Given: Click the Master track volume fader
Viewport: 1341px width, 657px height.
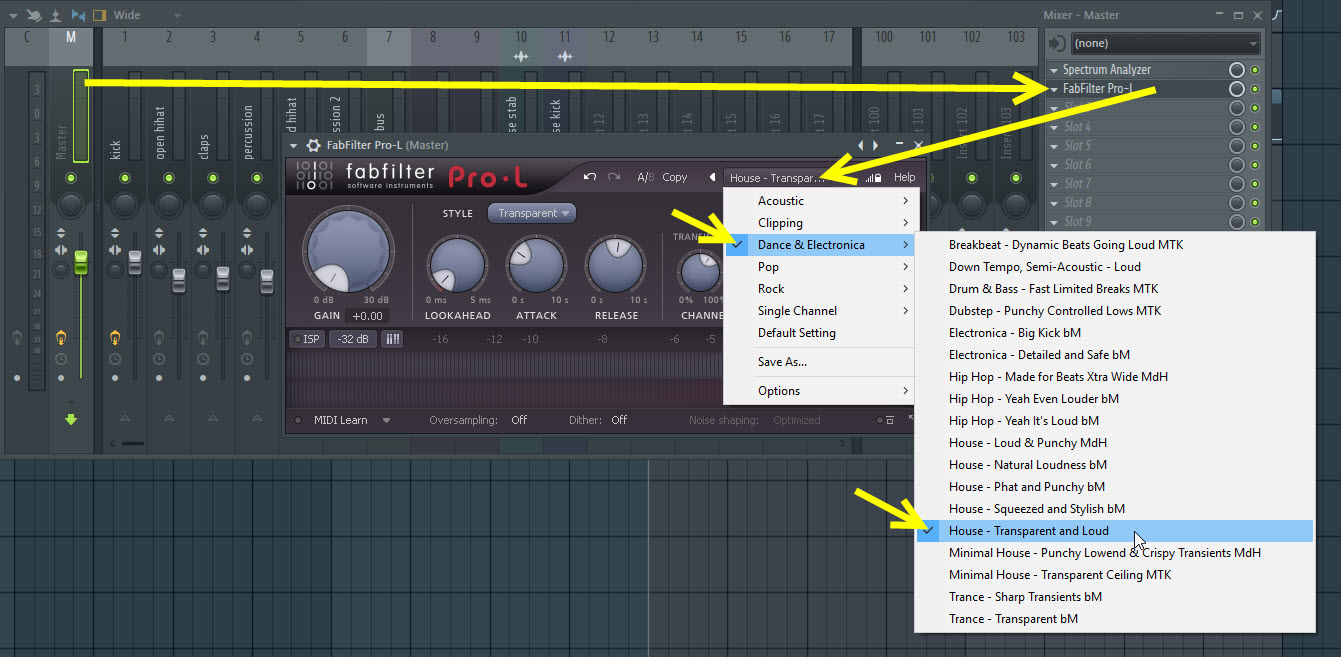Looking at the screenshot, I should click(81, 262).
